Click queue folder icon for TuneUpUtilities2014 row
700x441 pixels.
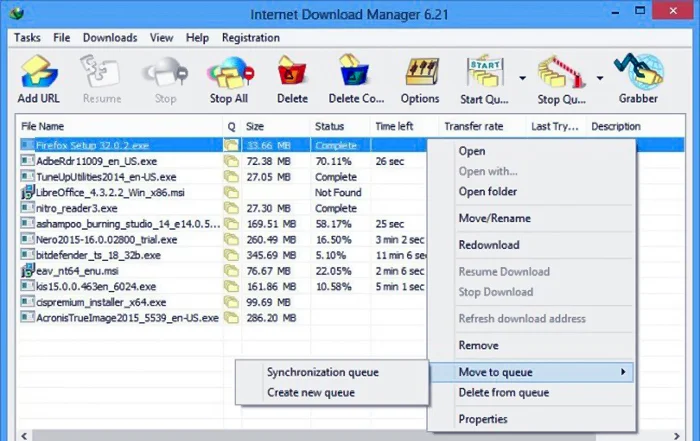point(231,177)
